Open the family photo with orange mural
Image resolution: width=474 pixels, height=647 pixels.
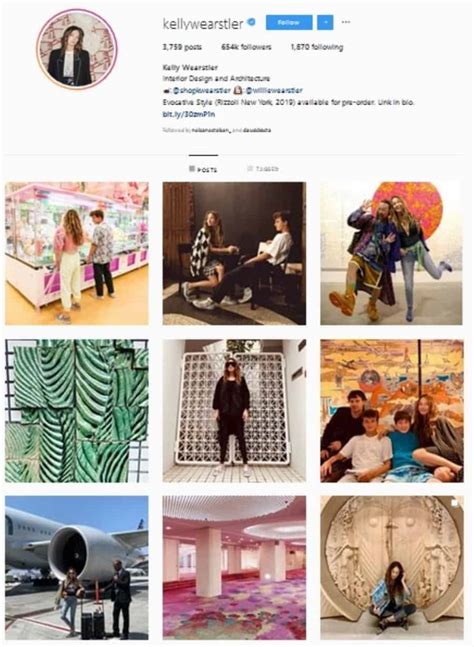392,411
